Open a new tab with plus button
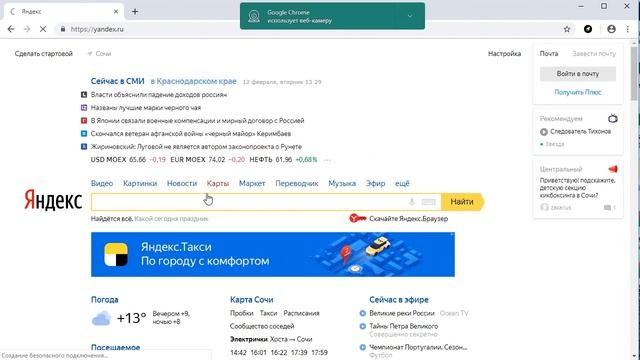Screen dimensions: 640x360 point(135,11)
